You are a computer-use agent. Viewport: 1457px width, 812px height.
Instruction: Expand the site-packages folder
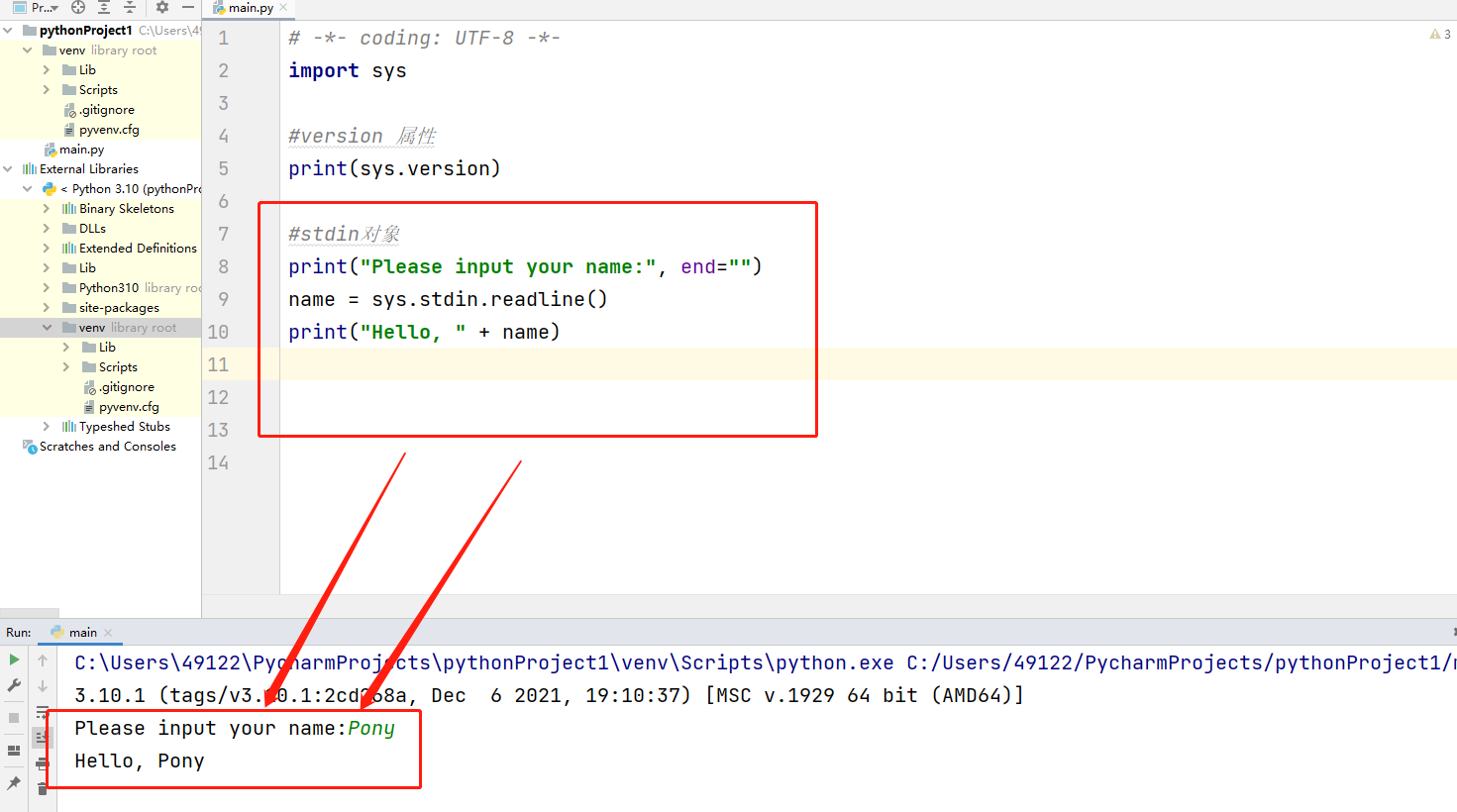[x=47, y=308]
